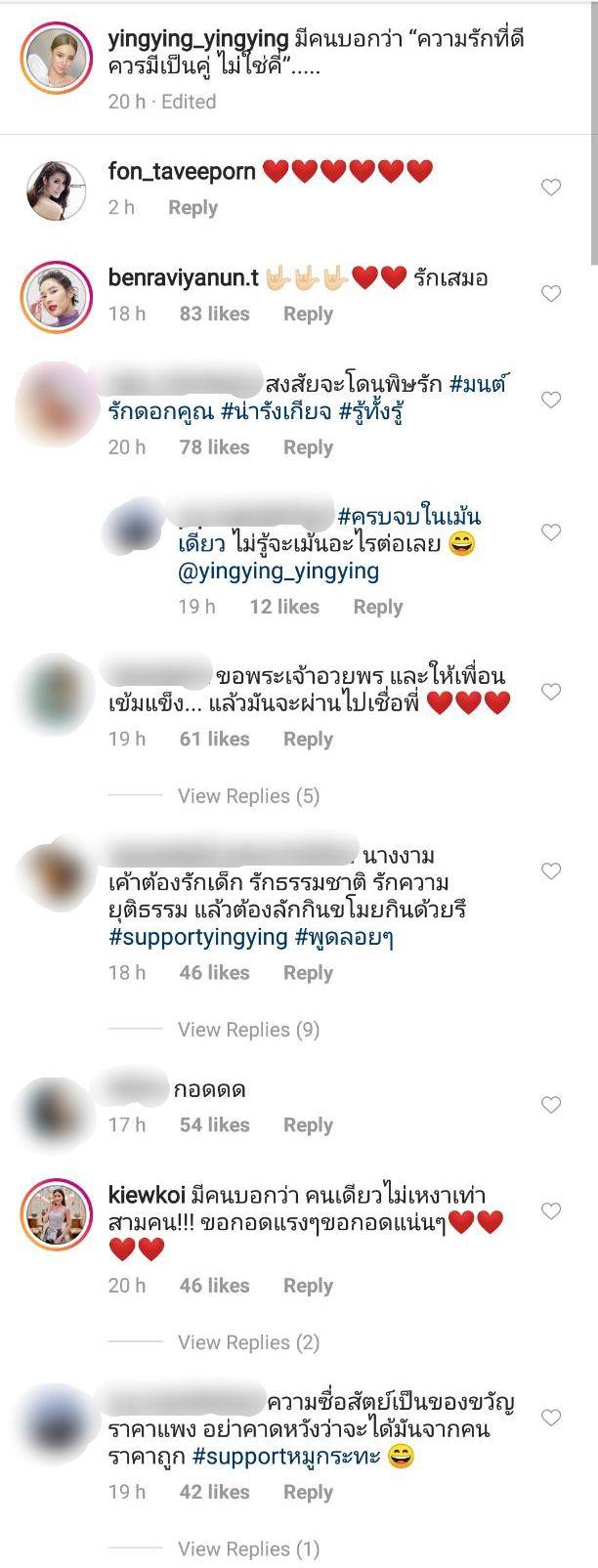
Task: View the 83 likes list
Action: pyautogui.click(x=214, y=314)
